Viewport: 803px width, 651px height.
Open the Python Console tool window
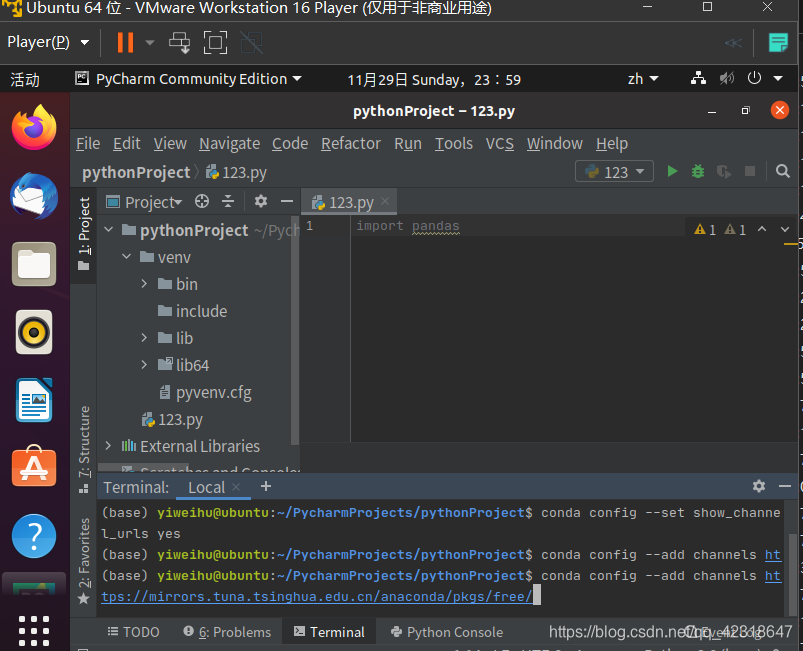(447, 632)
